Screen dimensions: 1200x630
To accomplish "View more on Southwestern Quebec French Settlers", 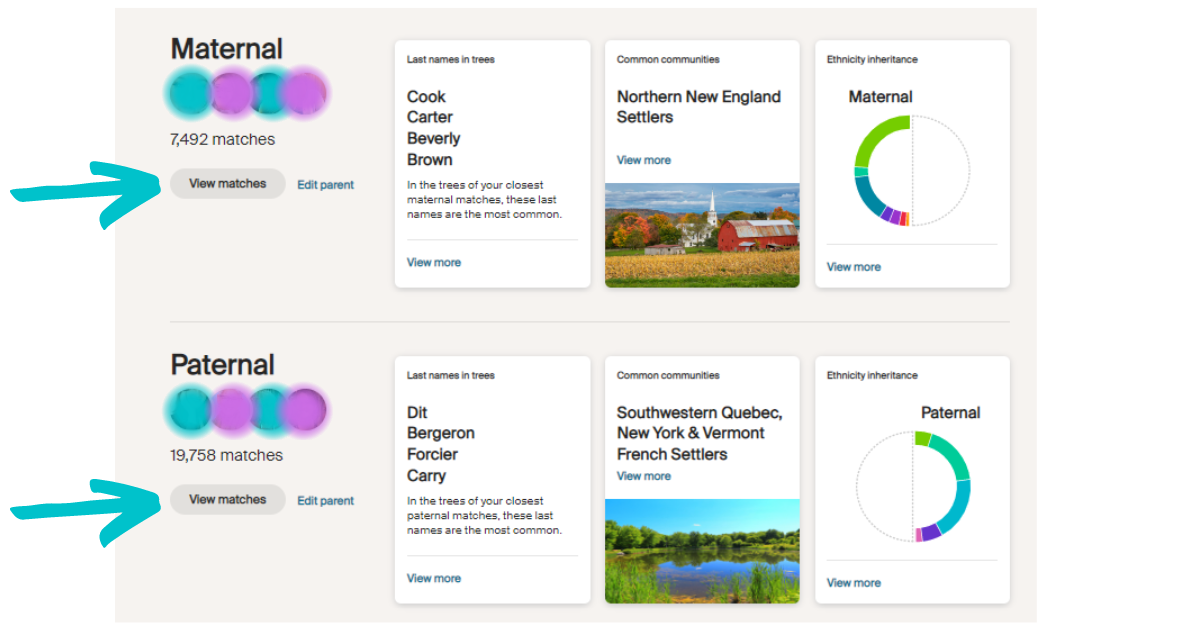I will coord(644,476).
